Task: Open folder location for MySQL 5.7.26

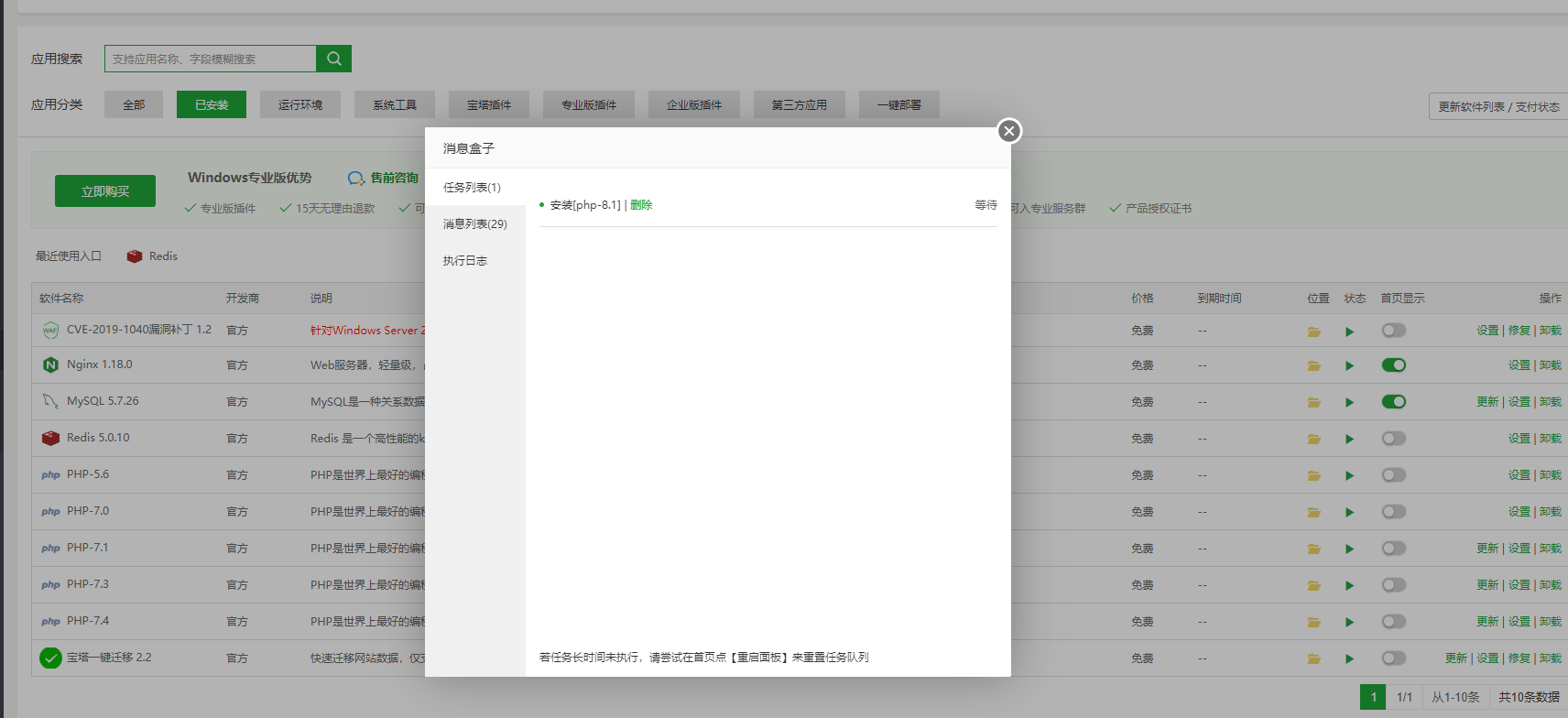Action: (1314, 402)
